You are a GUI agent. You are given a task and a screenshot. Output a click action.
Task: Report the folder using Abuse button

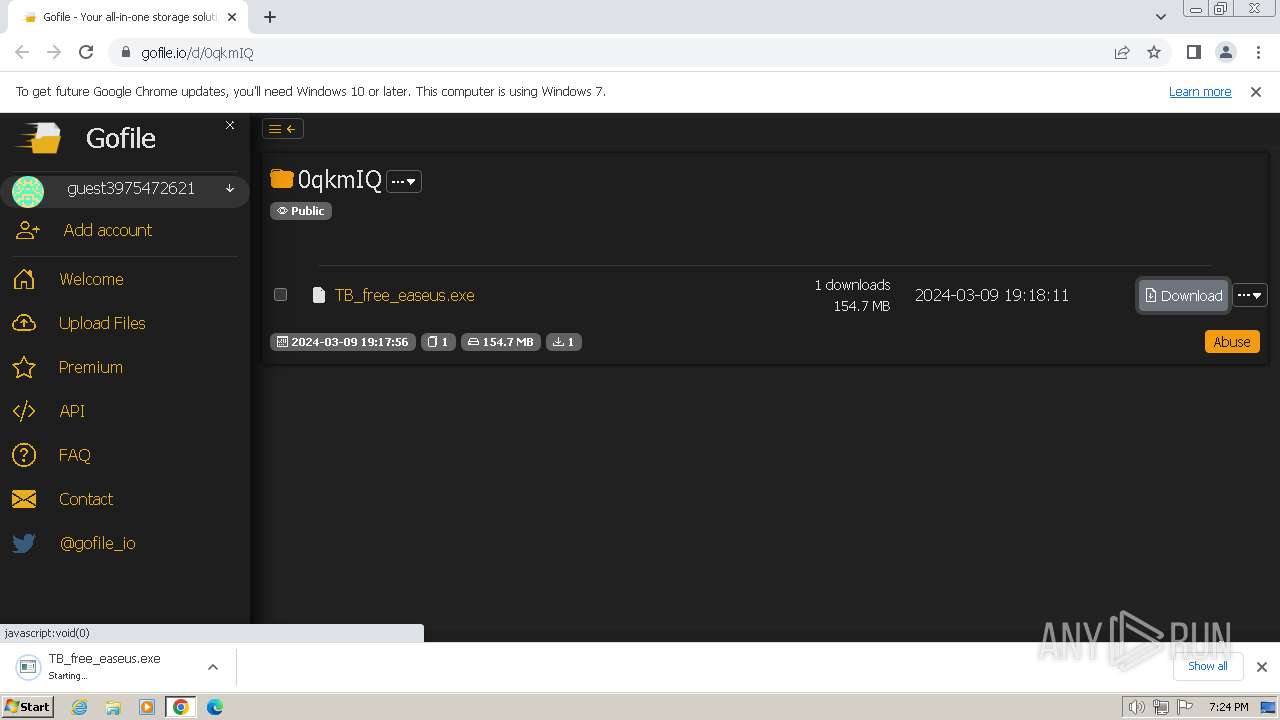click(x=1232, y=342)
